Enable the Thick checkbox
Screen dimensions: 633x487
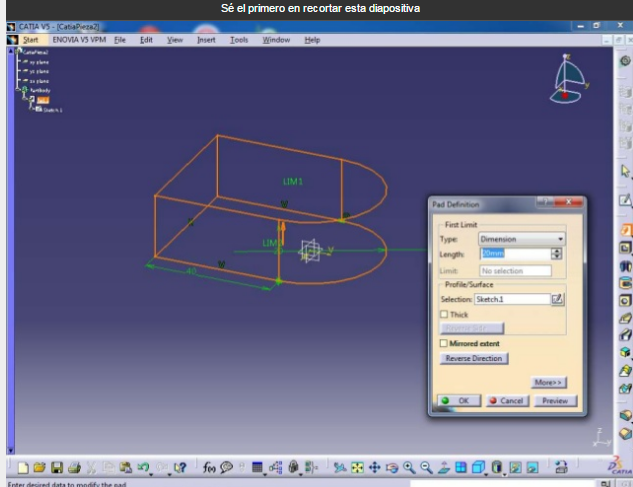(x=444, y=314)
